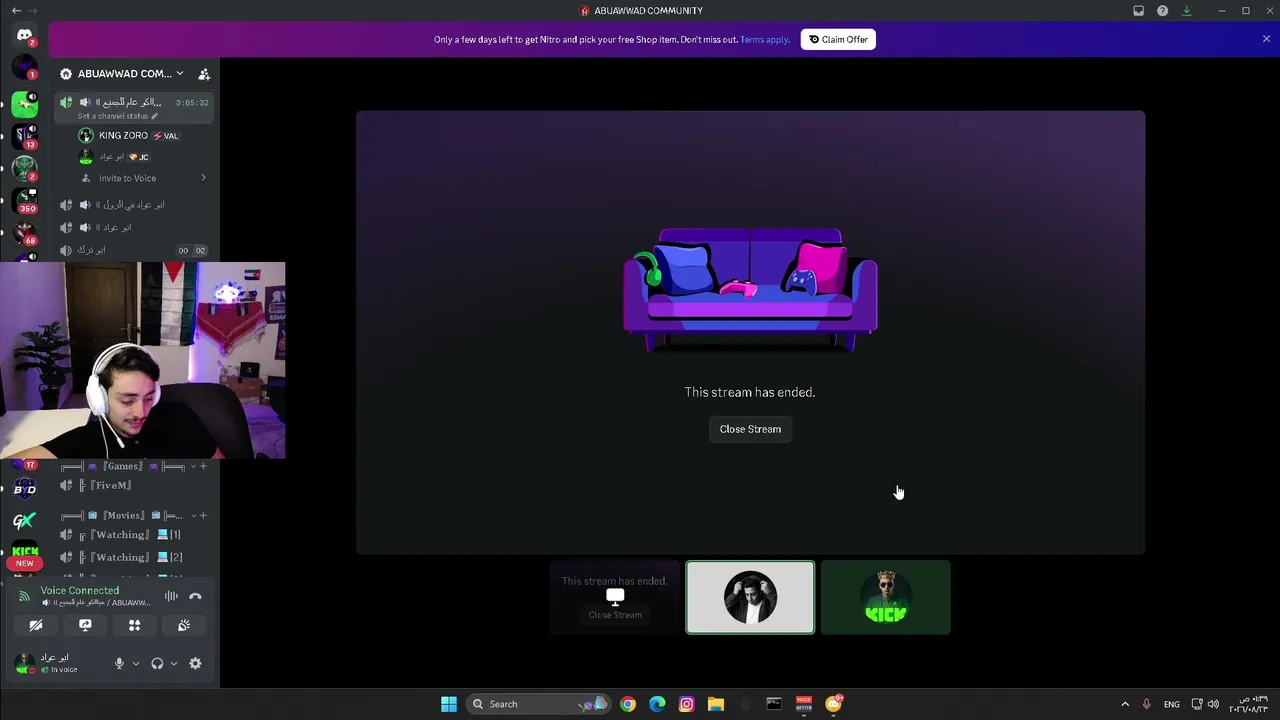This screenshot has height=720, width=1280.
Task: Click Close Stream under the couch image
Action: tap(750, 429)
